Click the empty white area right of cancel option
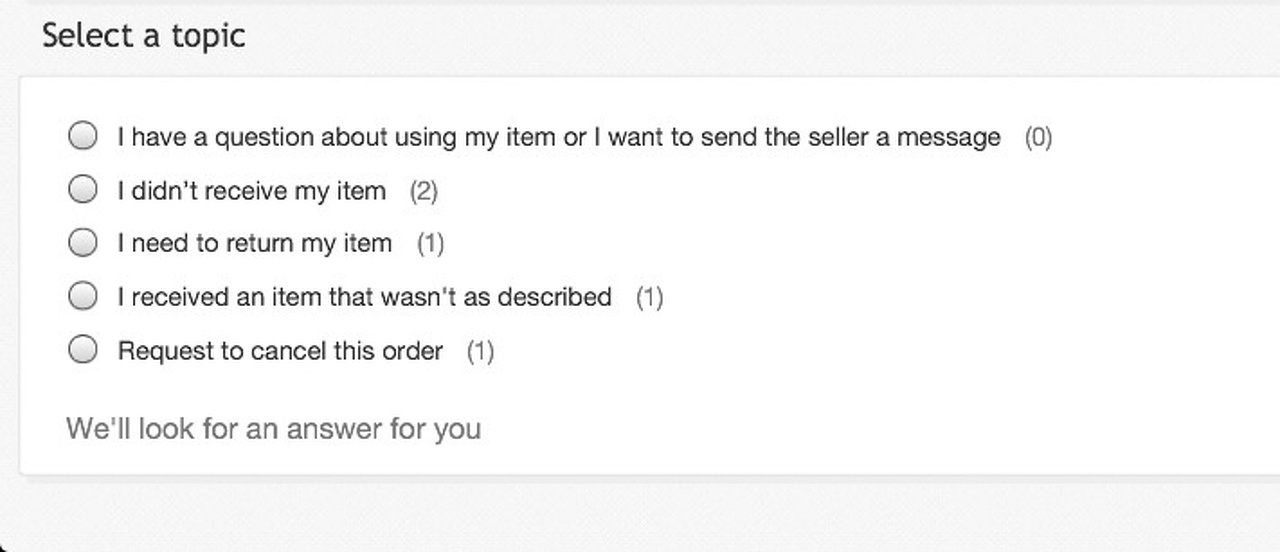 coord(850,351)
